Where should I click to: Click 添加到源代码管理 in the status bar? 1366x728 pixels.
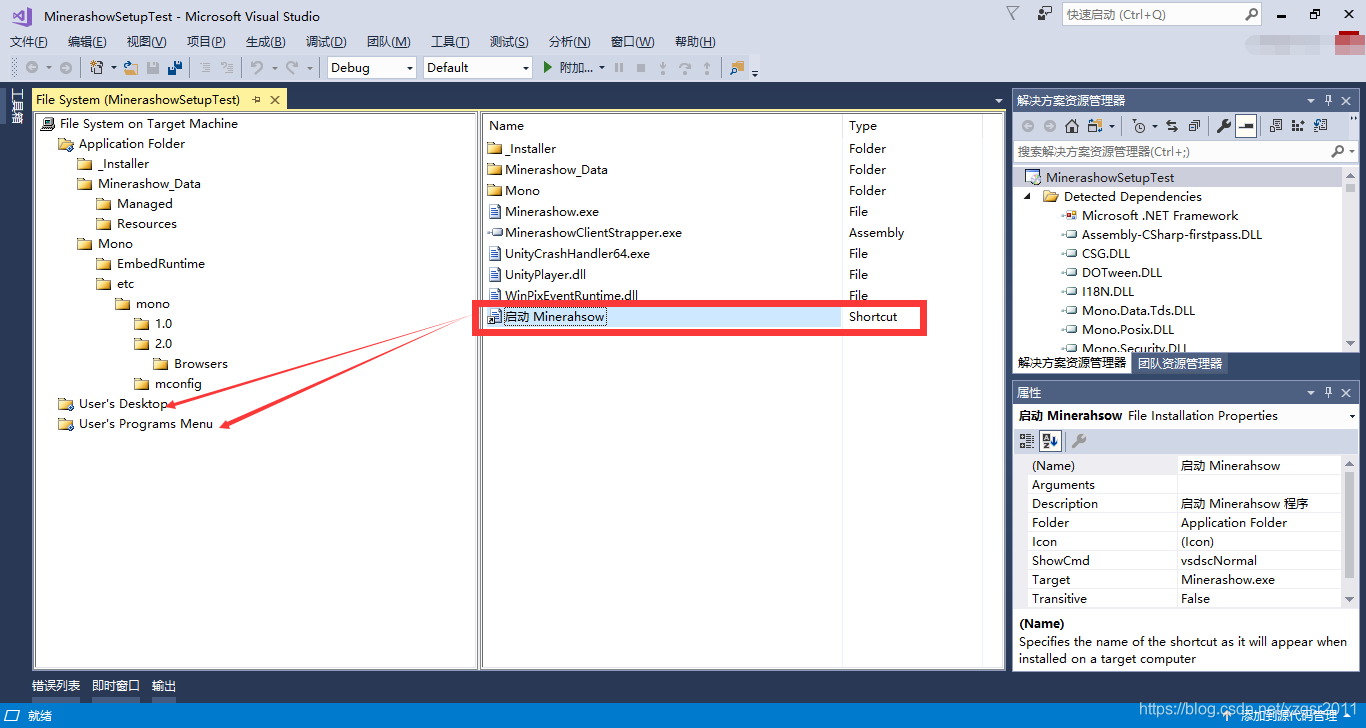coord(1289,716)
